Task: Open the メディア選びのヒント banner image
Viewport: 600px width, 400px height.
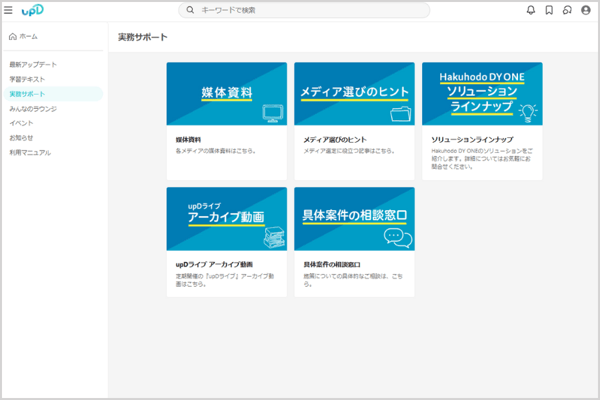Action: pos(354,94)
